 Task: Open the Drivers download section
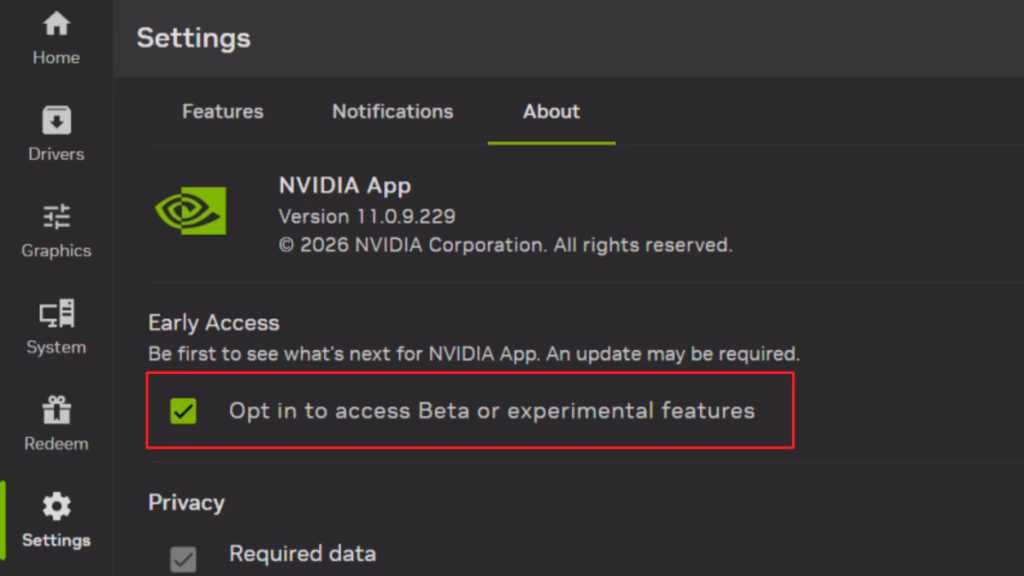[x=56, y=134]
